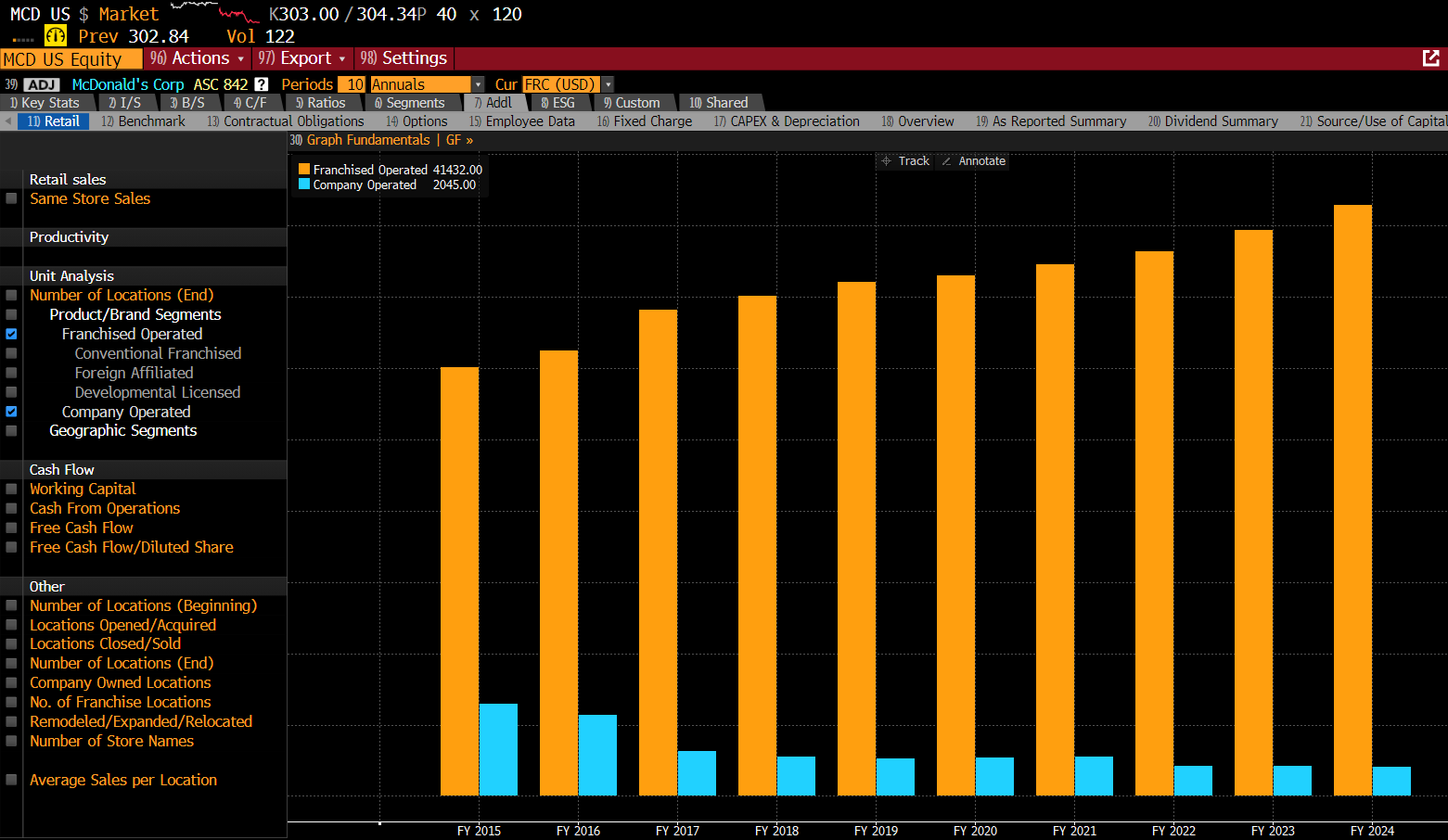The height and width of the screenshot is (840, 1448).
Task: Click the blue Company Operated legend swatch
Action: click(x=304, y=185)
